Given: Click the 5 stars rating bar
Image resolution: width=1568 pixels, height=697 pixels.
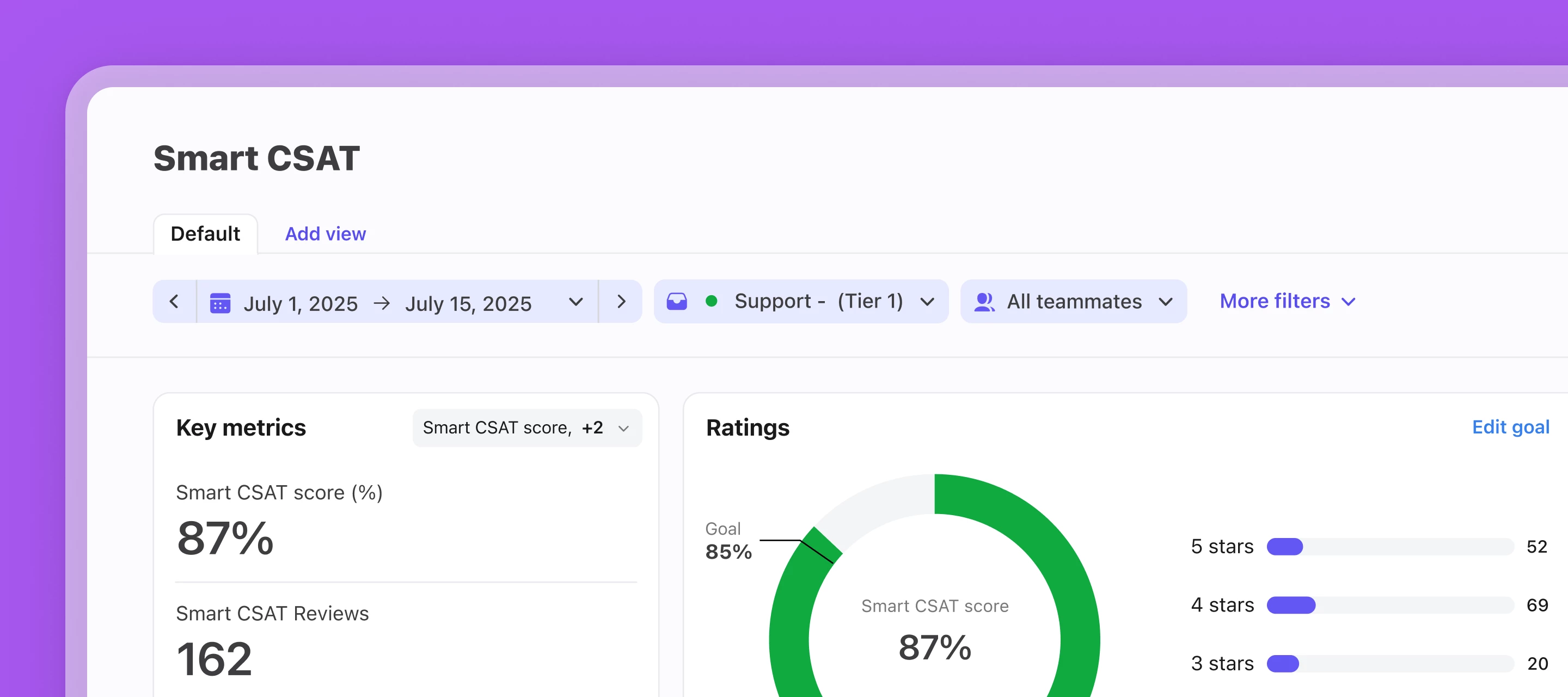Looking at the screenshot, I should (1389, 547).
